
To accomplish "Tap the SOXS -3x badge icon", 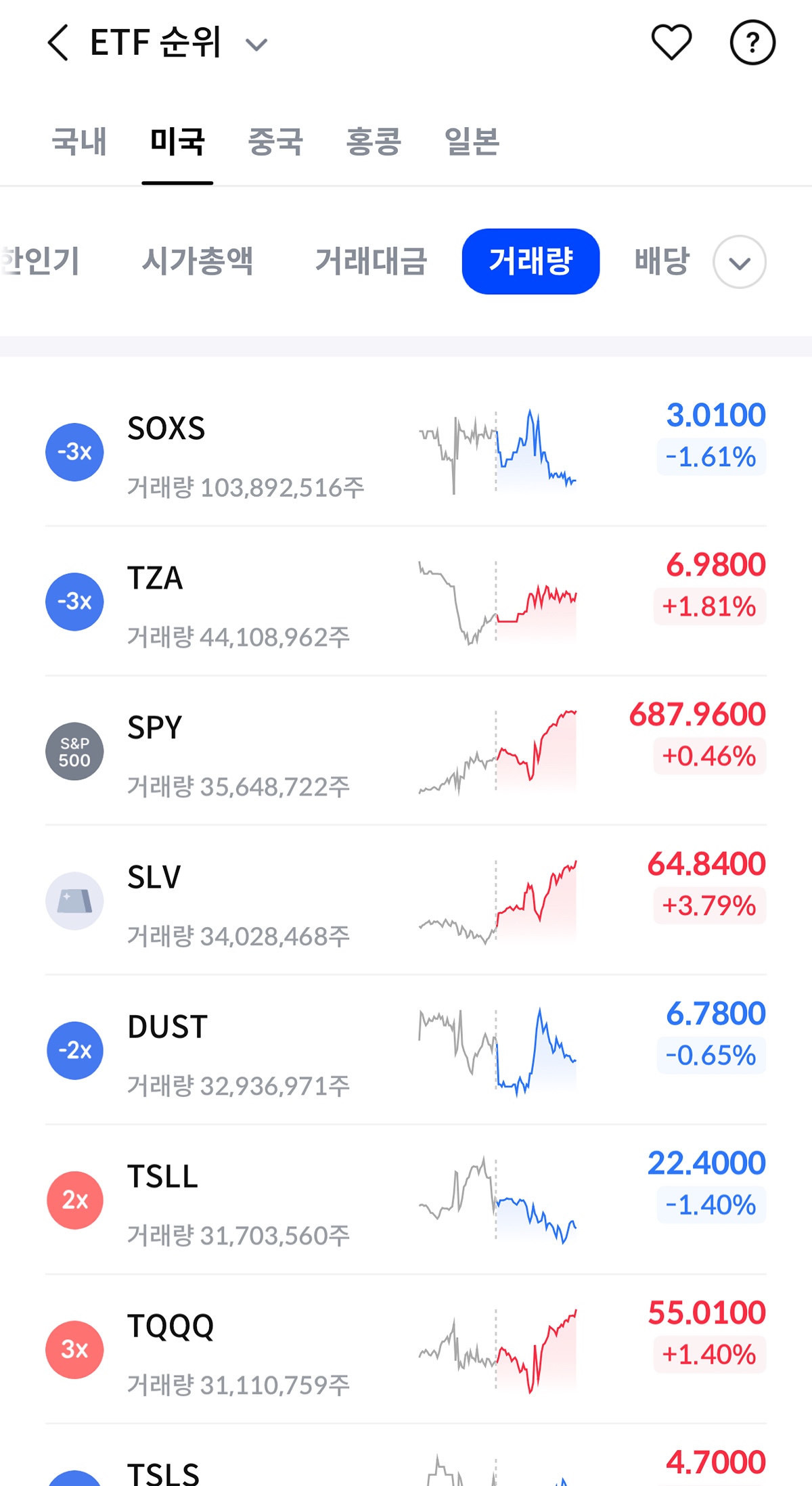I will point(74,452).
